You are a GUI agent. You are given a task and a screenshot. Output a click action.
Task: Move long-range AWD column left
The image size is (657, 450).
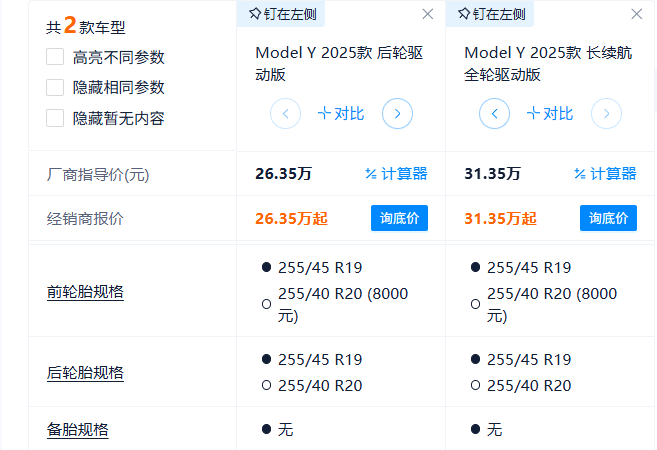tap(494, 114)
